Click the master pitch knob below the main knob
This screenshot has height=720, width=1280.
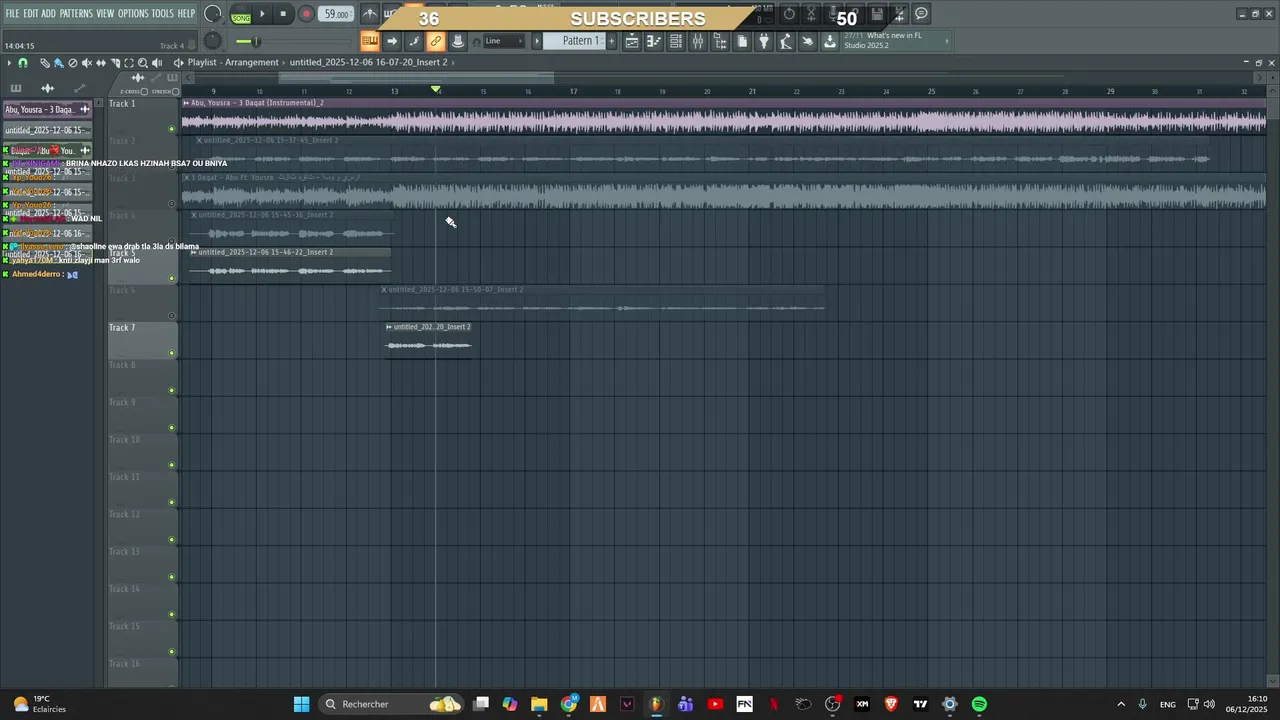tap(213, 40)
